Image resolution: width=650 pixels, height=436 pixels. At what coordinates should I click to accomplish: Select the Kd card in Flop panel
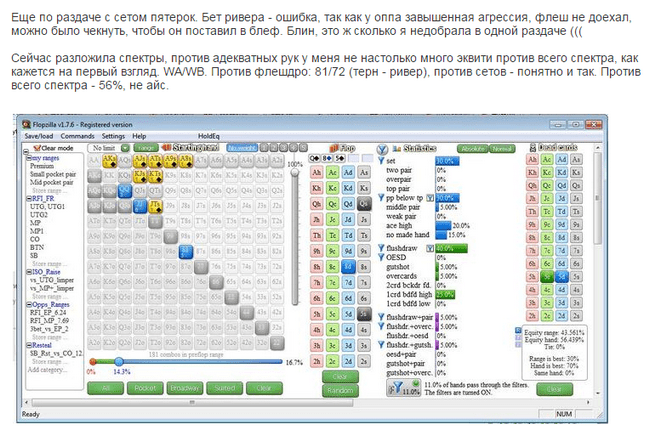point(348,188)
